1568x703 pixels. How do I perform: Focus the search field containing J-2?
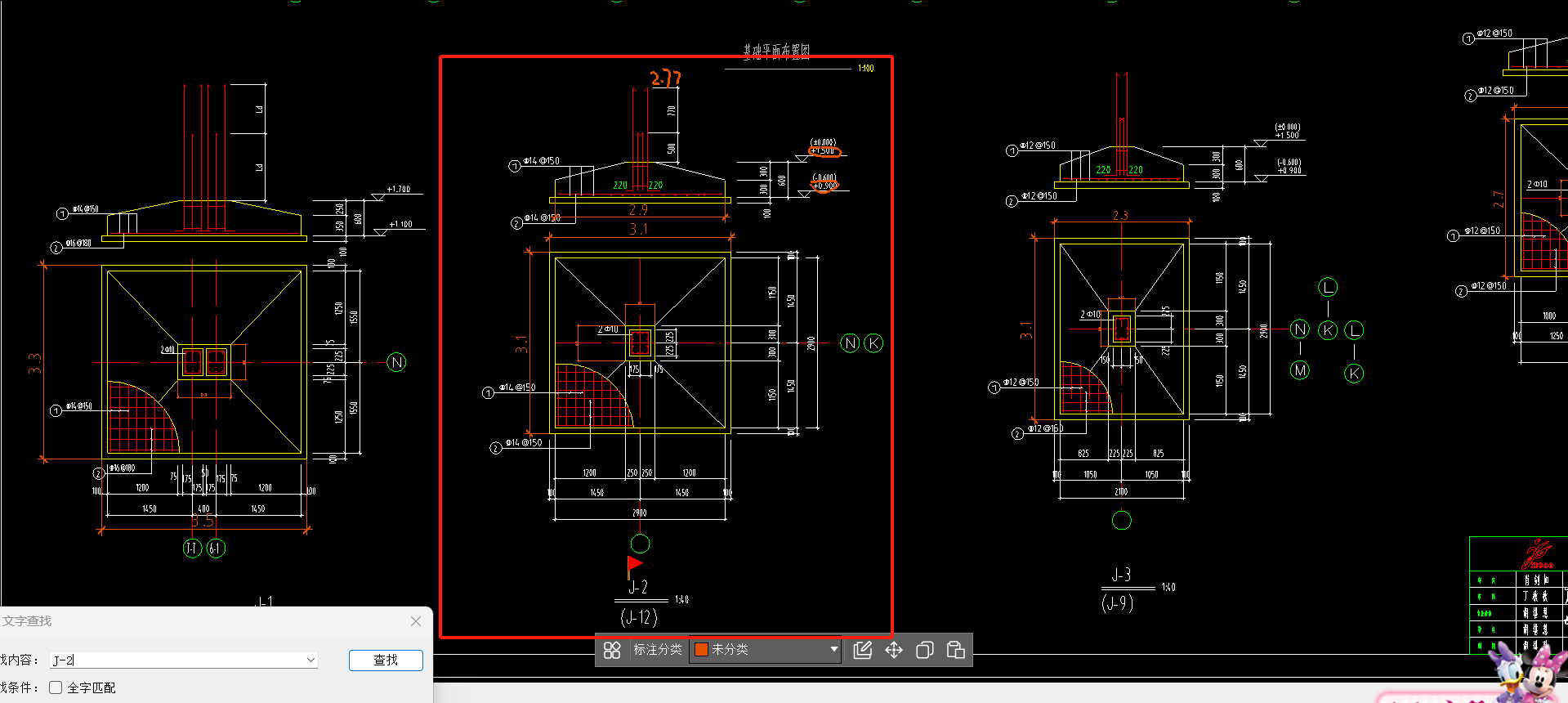[x=184, y=660]
